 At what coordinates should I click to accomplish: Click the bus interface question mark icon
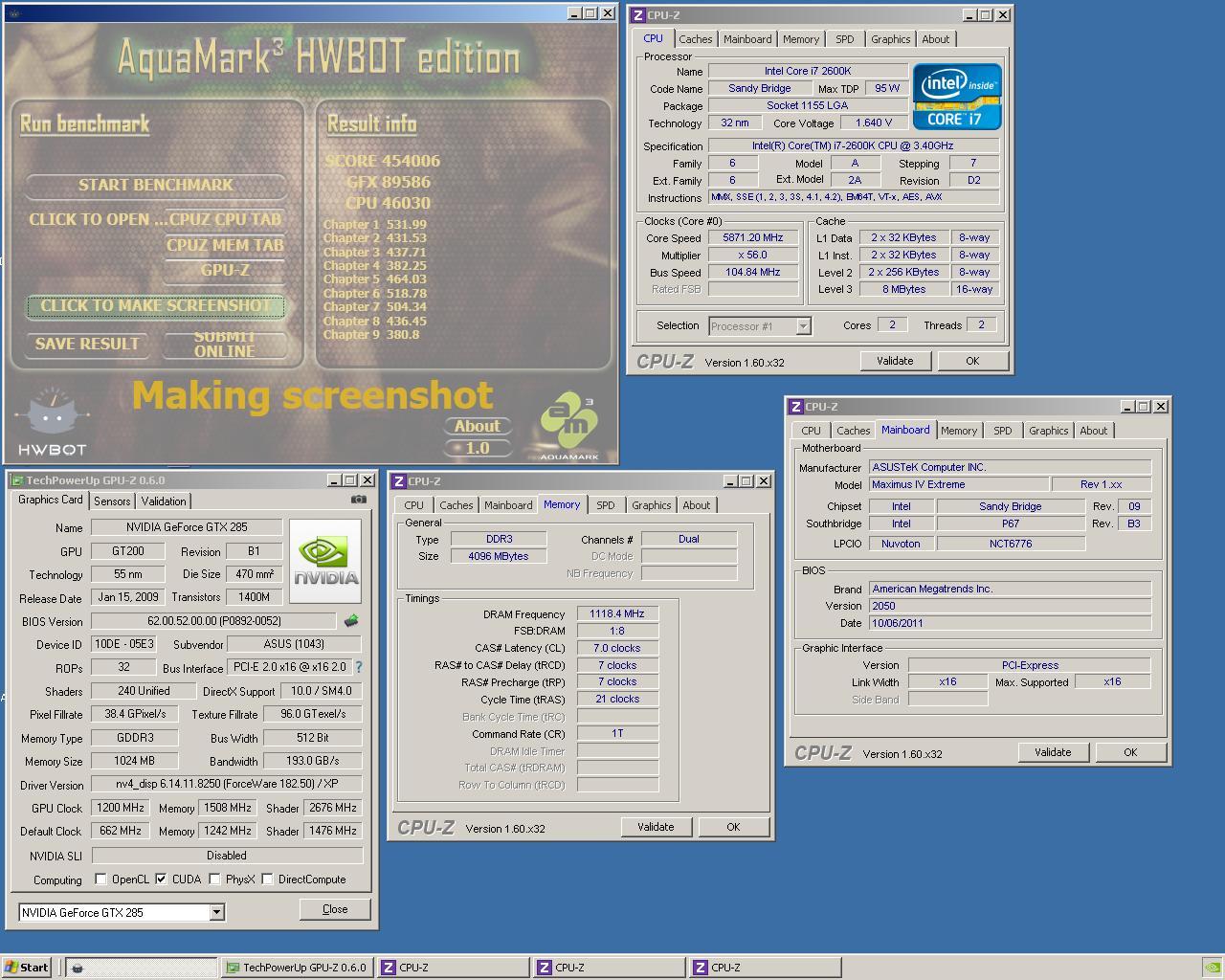(359, 667)
